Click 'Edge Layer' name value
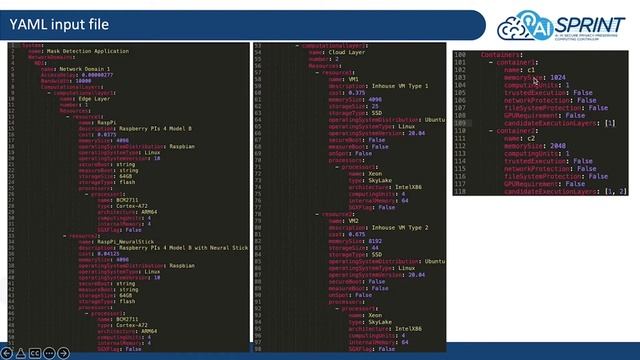The height and width of the screenshot is (360, 640). pyautogui.click(x=94, y=99)
